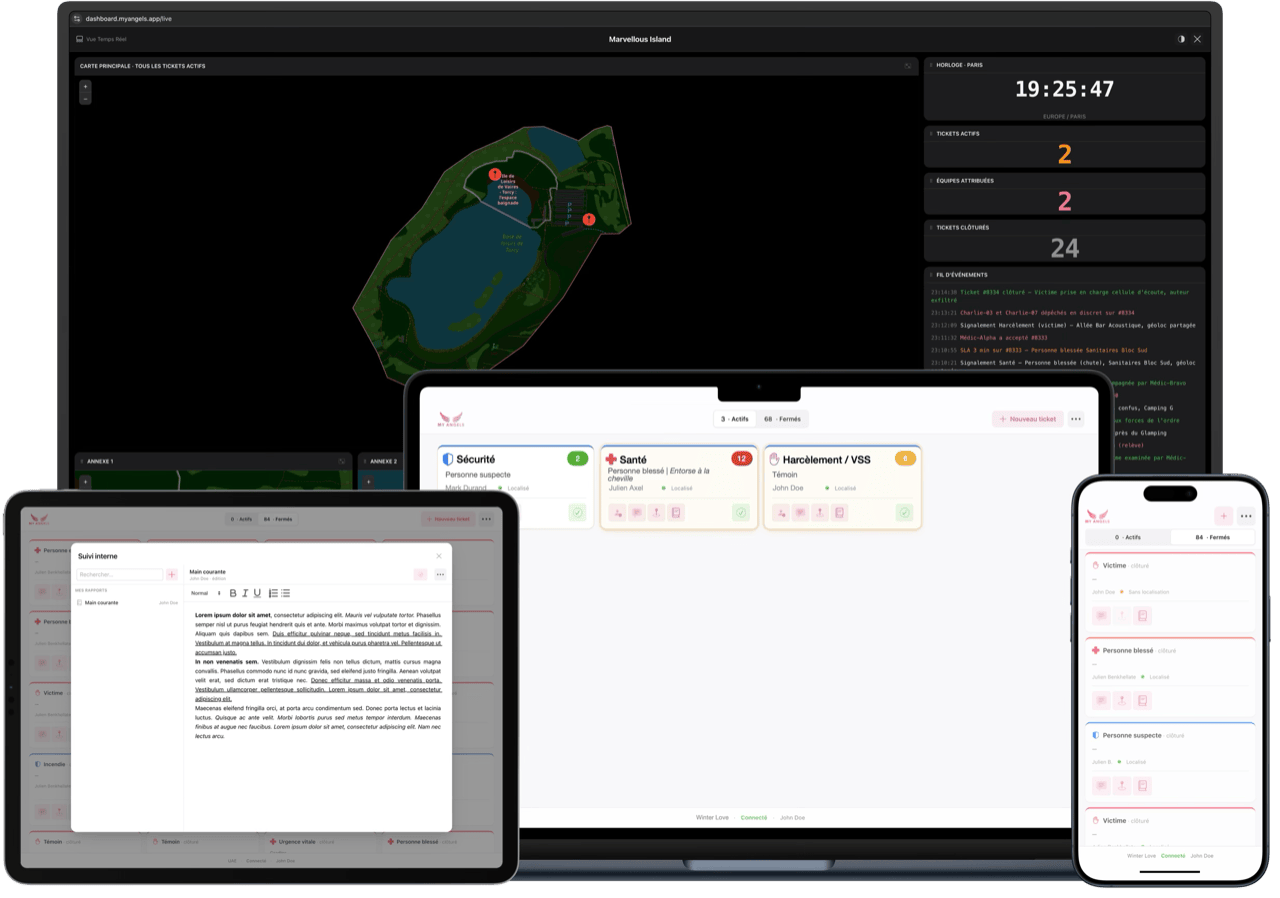The height and width of the screenshot is (898, 1280).
Task: Insert a bulleted list in editor
Action: pyautogui.click(x=286, y=593)
